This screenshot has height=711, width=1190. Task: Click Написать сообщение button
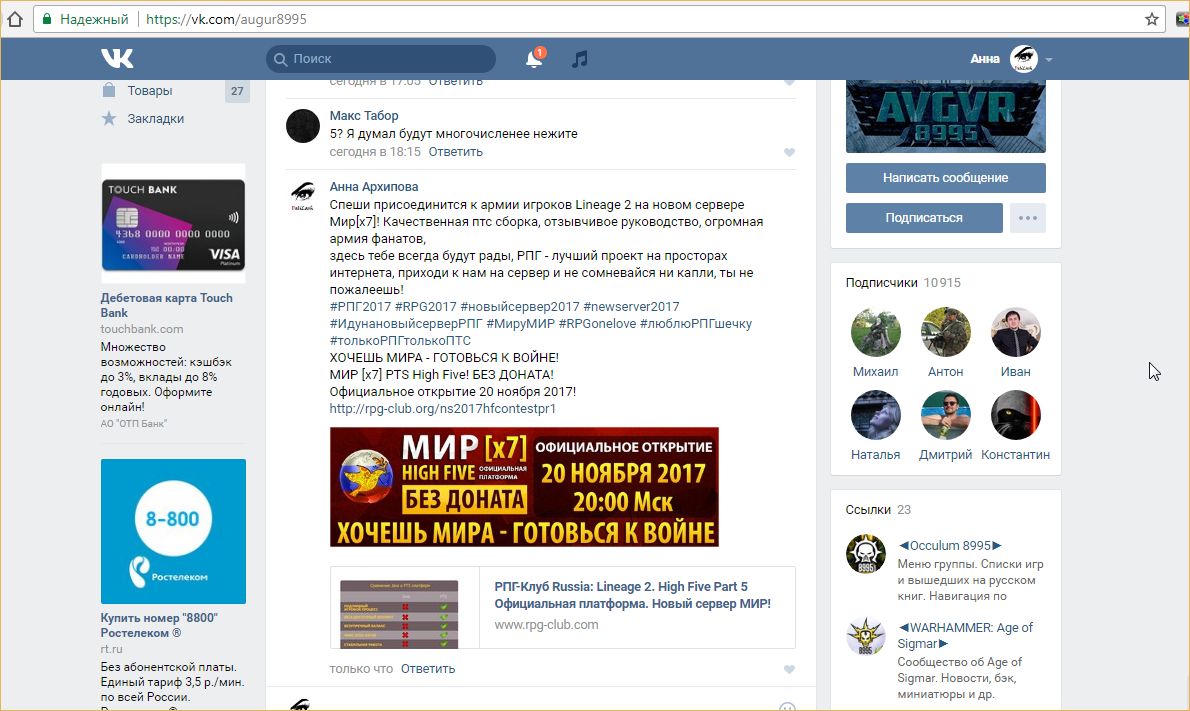point(946,178)
